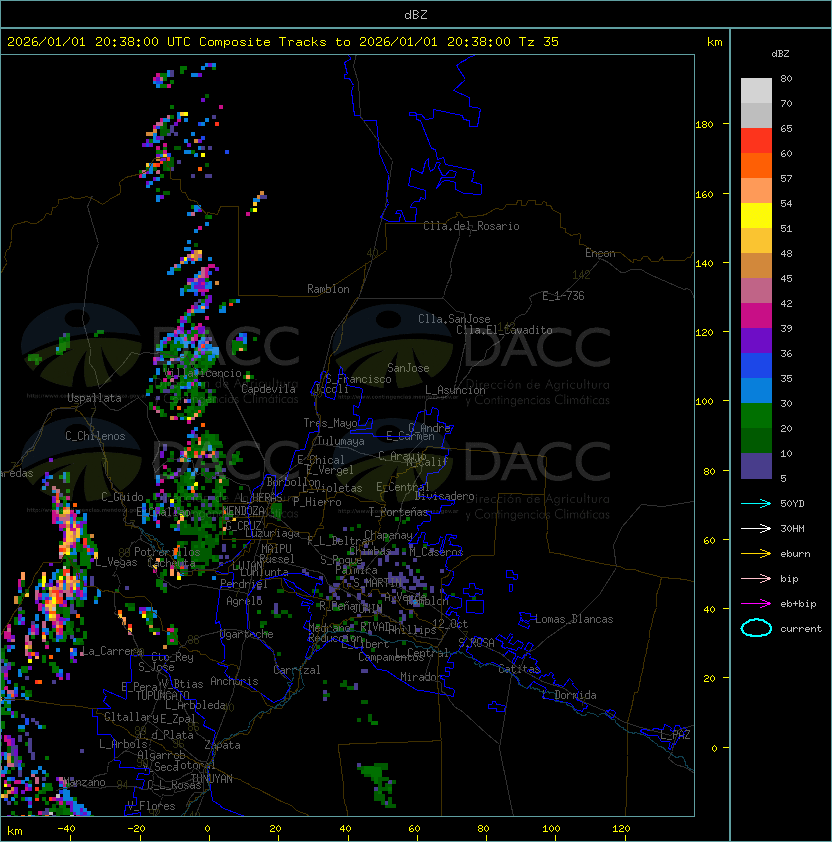Click the 'Uspallata' map label
The image size is (832, 842).
click(94, 398)
